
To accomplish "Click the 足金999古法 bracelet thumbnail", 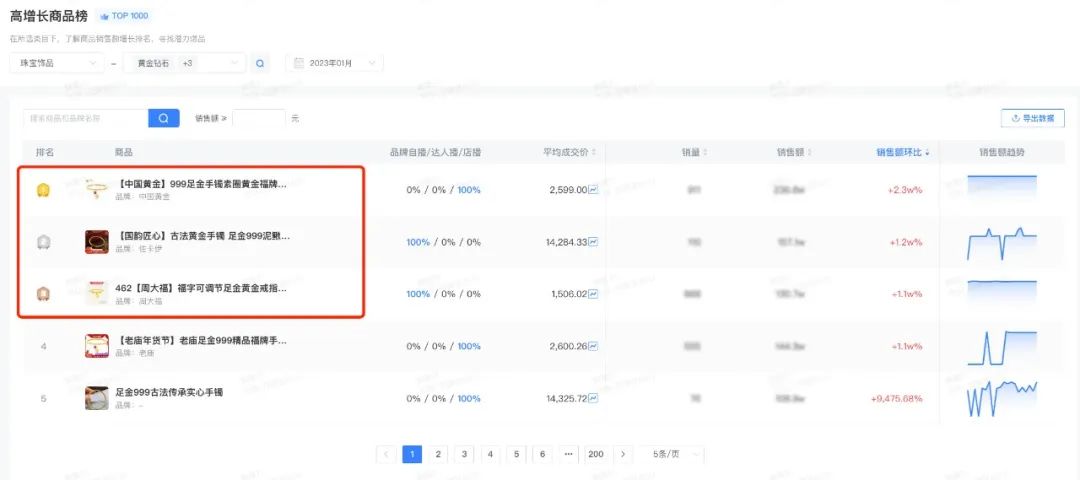I will (x=96, y=398).
